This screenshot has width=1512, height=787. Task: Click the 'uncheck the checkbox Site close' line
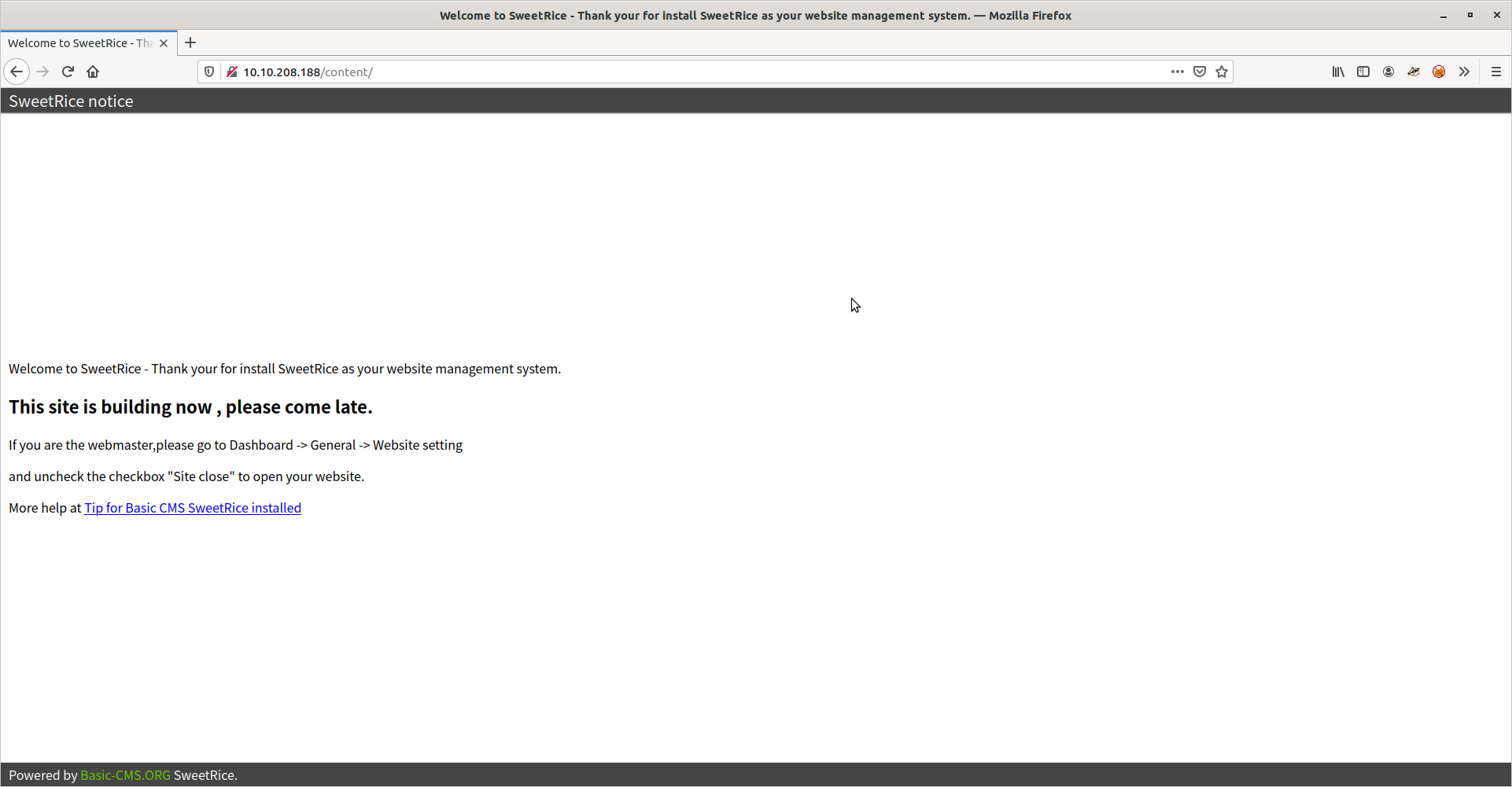[186, 476]
